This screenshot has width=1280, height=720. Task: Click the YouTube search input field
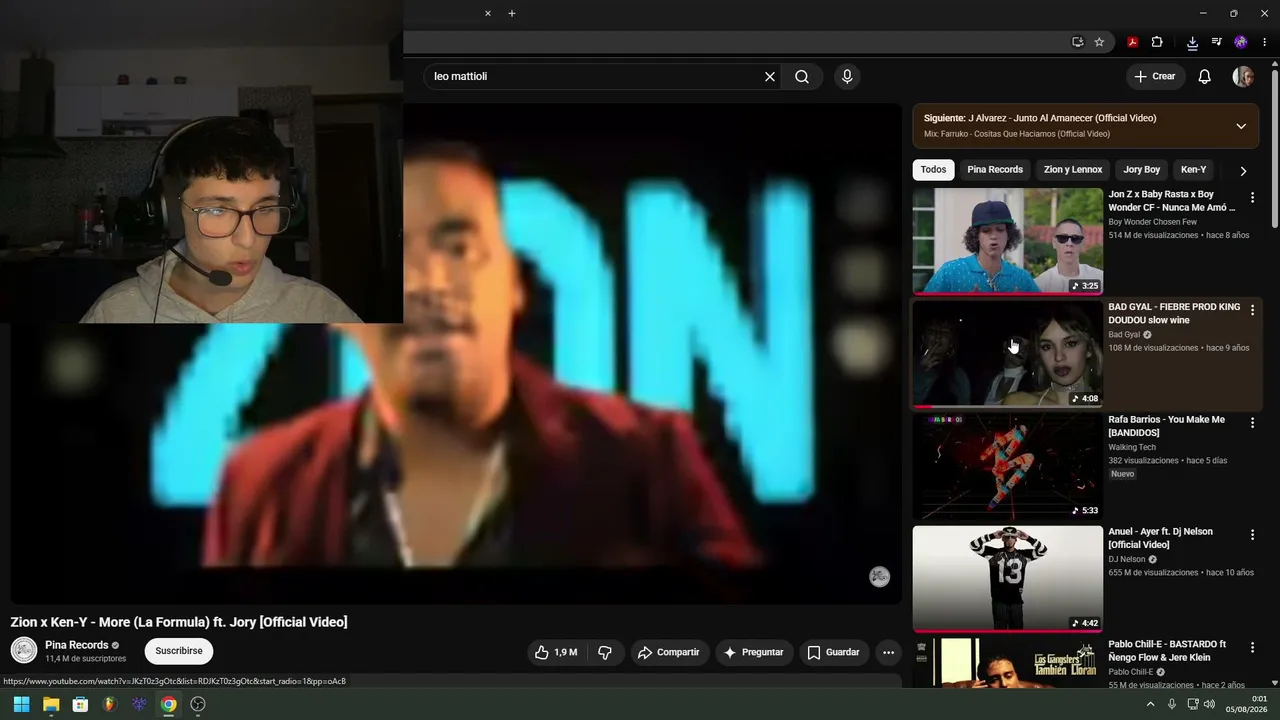(594, 76)
